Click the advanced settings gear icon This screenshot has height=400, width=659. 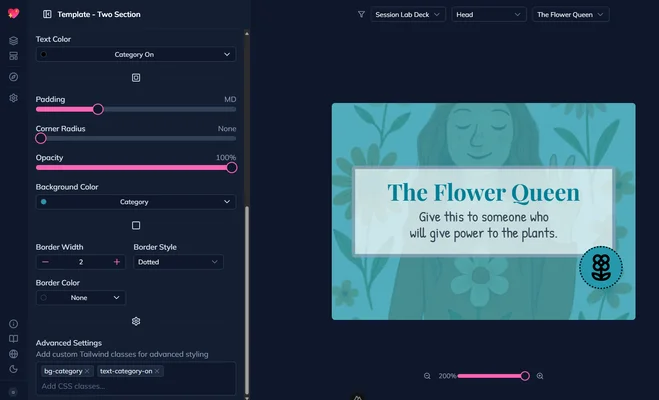[x=136, y=321]
